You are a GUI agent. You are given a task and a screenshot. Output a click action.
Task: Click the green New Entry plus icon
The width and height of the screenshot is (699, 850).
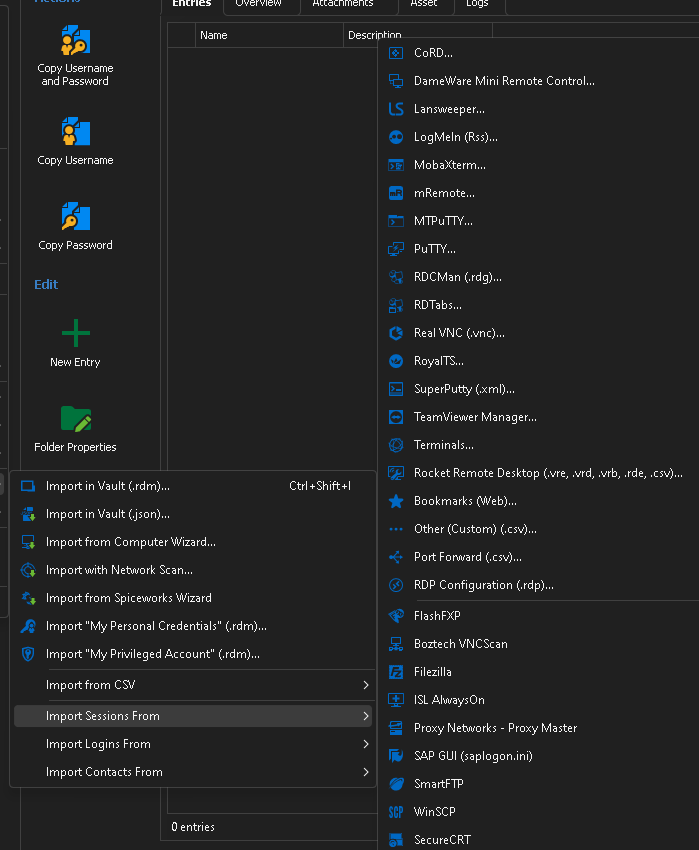coord(75,333)
